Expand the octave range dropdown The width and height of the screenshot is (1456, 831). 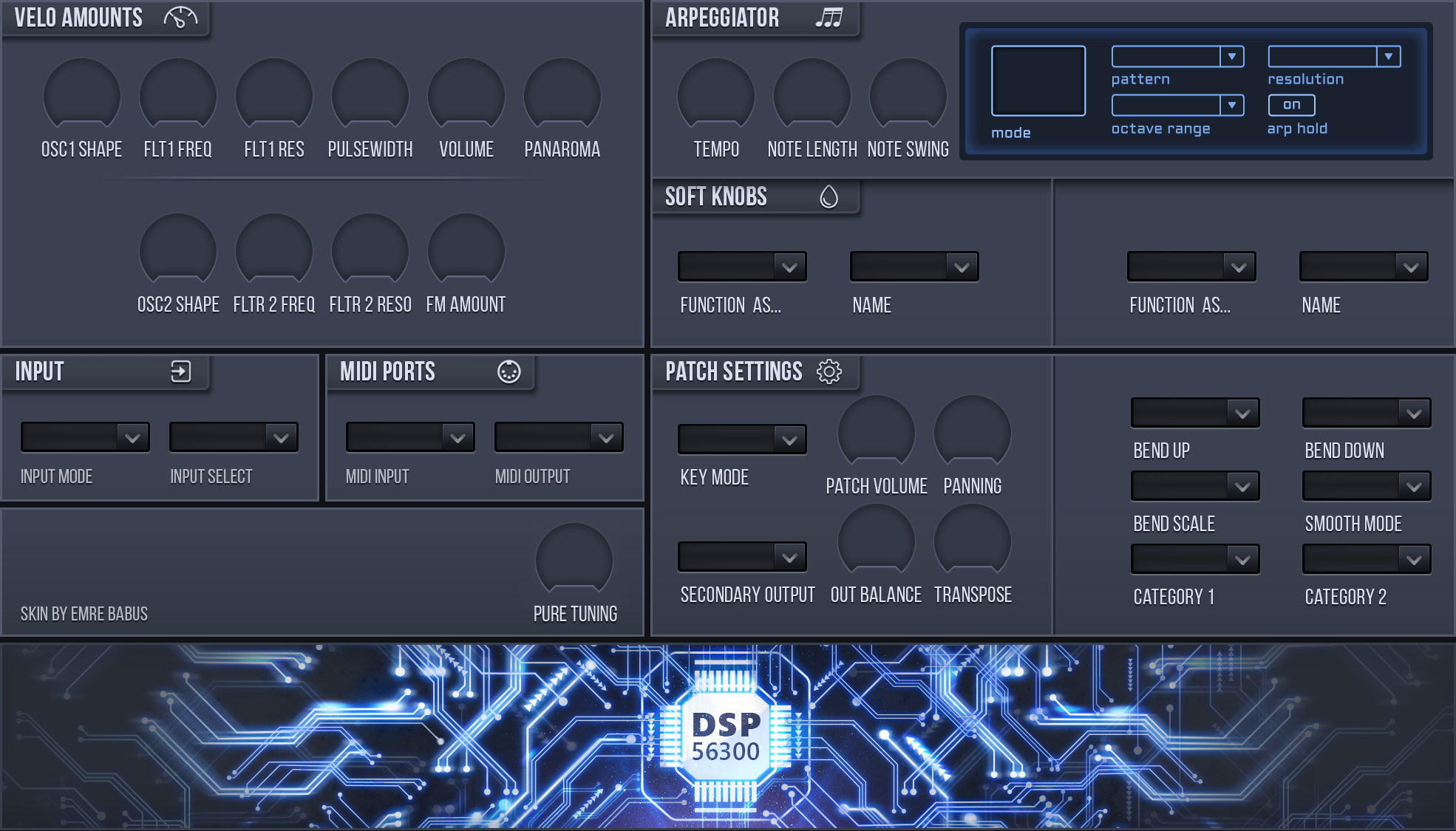(1177, 105)
